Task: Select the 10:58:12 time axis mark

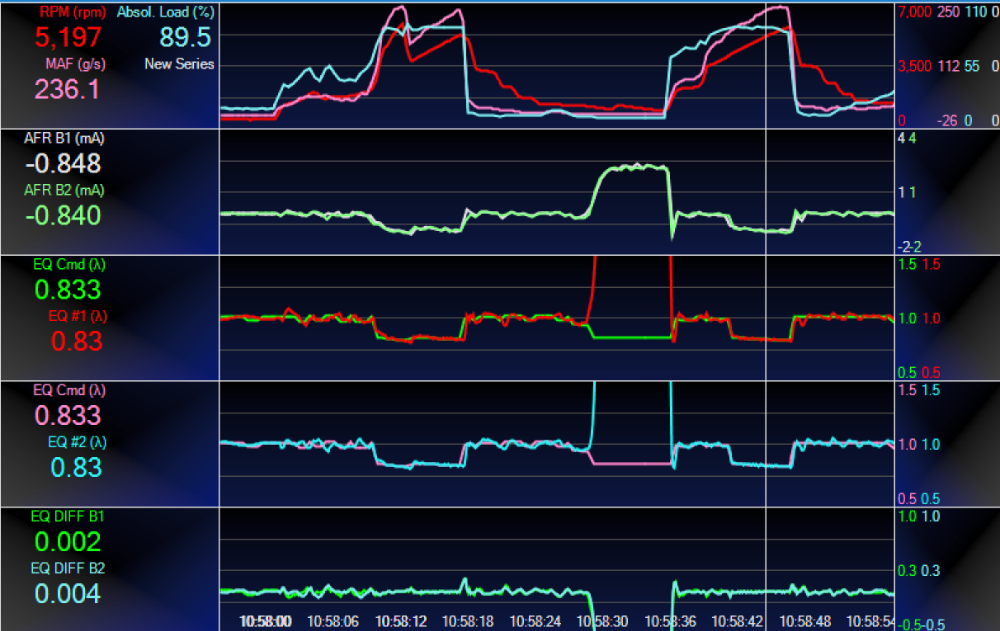Action: [x=401, y=621]
